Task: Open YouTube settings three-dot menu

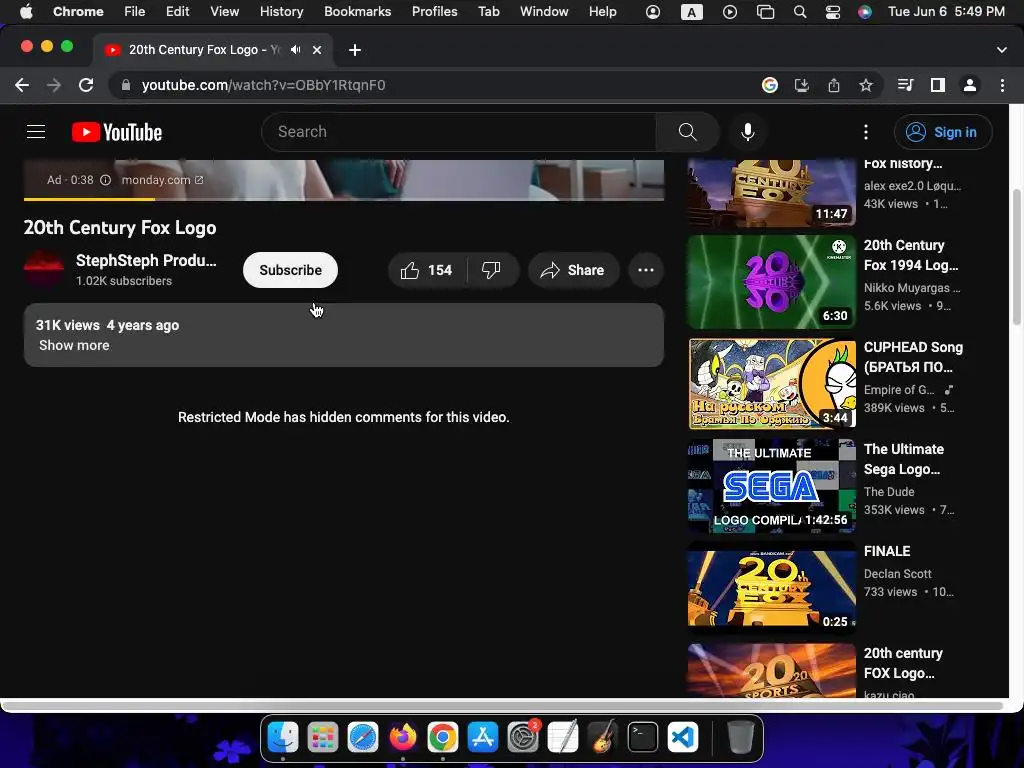Action: point(866,132)
